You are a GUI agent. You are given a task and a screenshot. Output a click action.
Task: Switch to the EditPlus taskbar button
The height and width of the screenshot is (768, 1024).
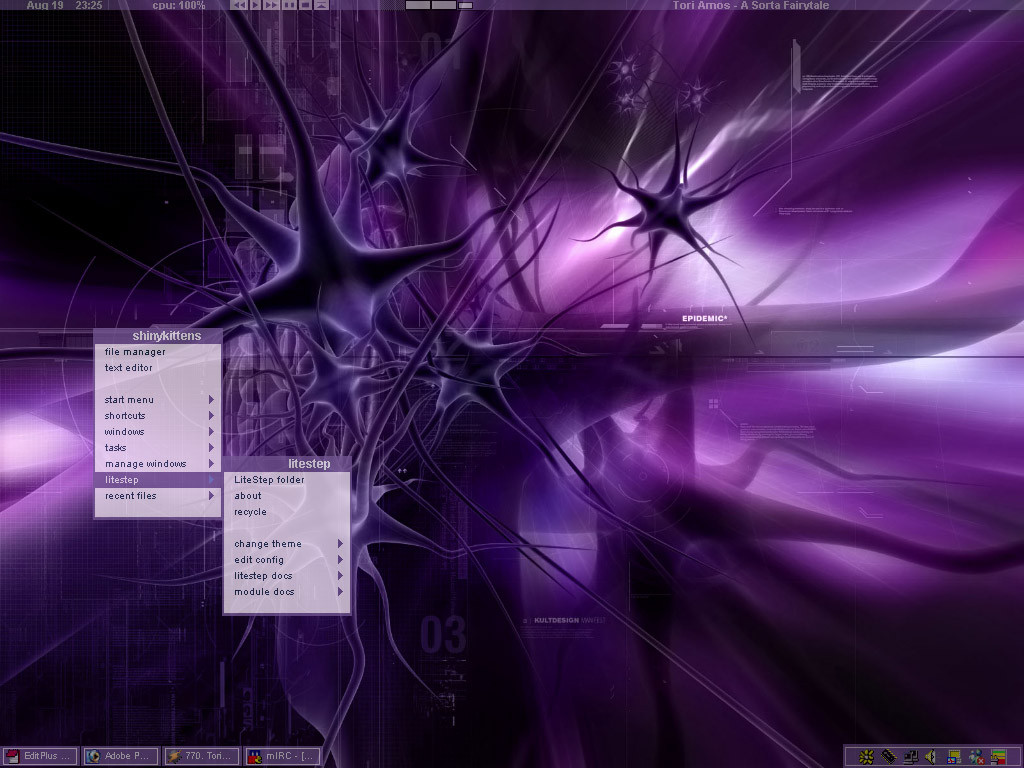coord(40,756)
